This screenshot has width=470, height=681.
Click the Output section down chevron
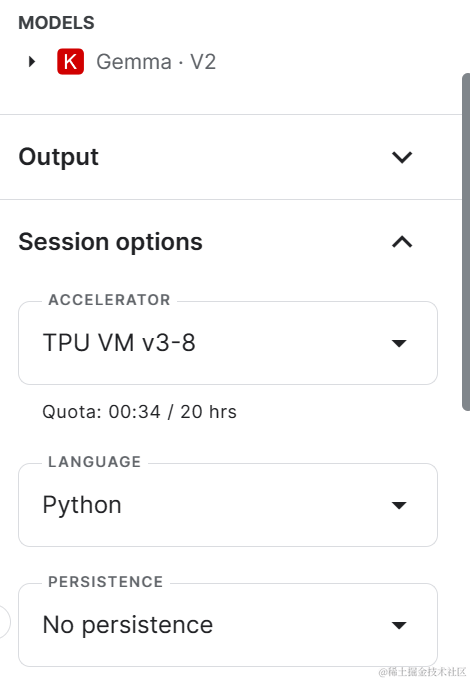click(x=402, y=157)
